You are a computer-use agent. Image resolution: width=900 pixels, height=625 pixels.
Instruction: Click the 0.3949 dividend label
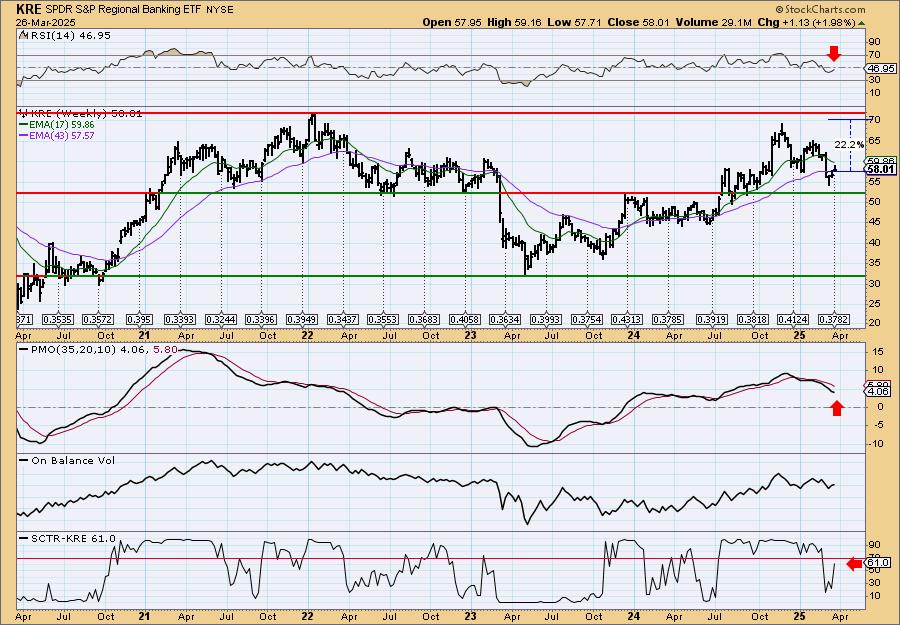pyautogui.click(x=302, y=319)
